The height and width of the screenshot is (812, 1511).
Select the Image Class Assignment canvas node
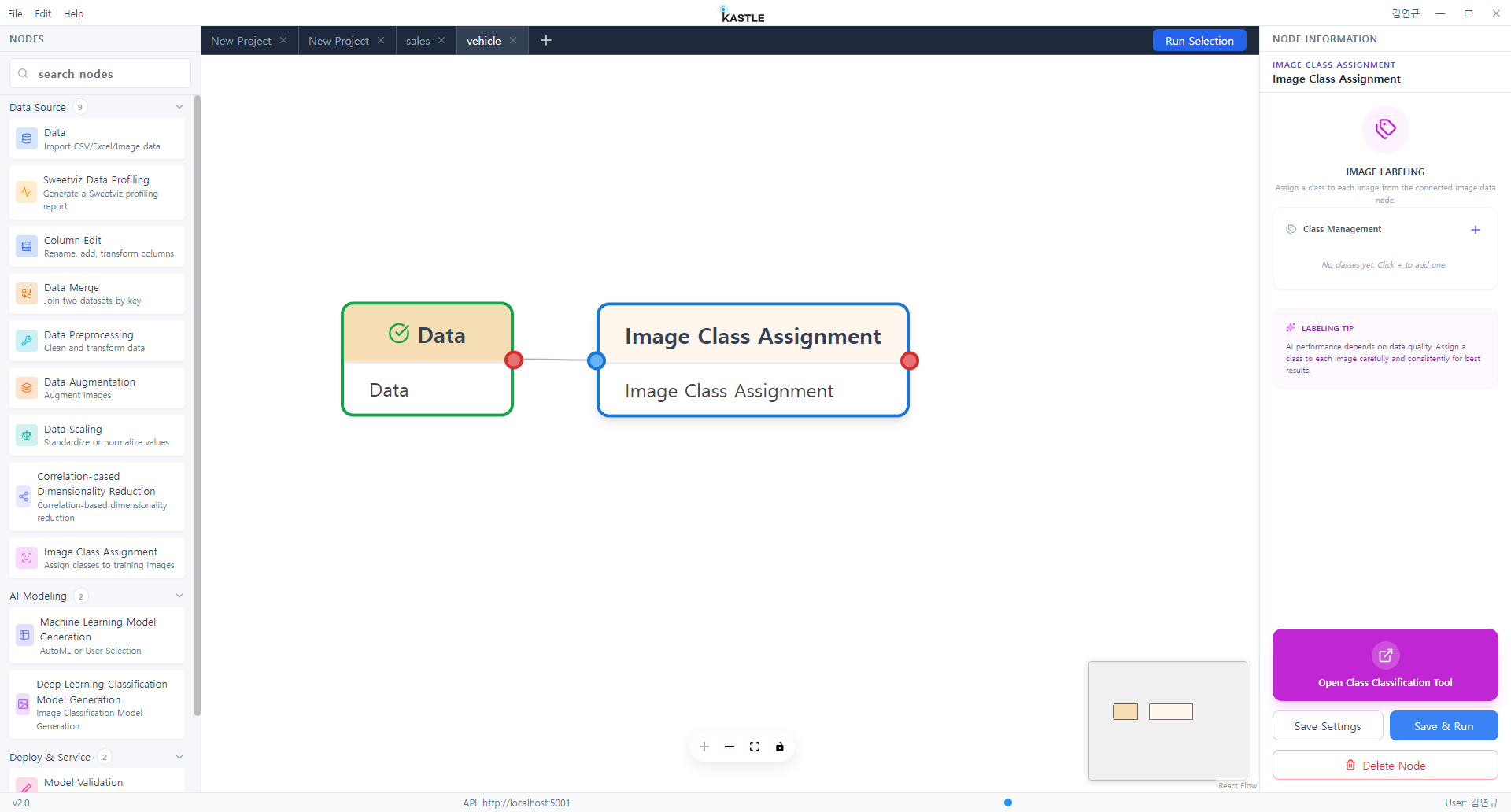click(x=753, y=360)
